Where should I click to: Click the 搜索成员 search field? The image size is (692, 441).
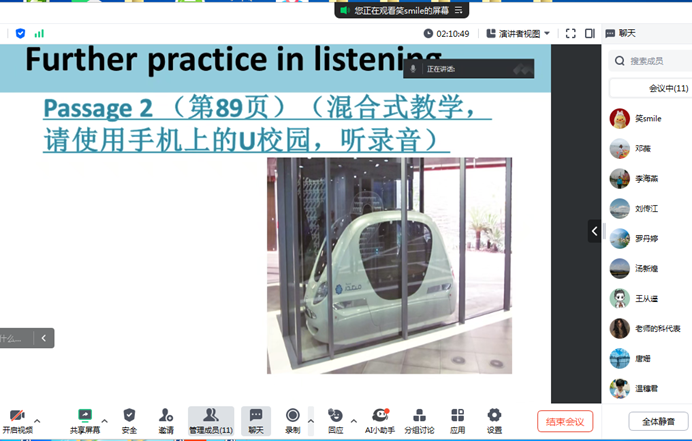click(x=652, y=61)
